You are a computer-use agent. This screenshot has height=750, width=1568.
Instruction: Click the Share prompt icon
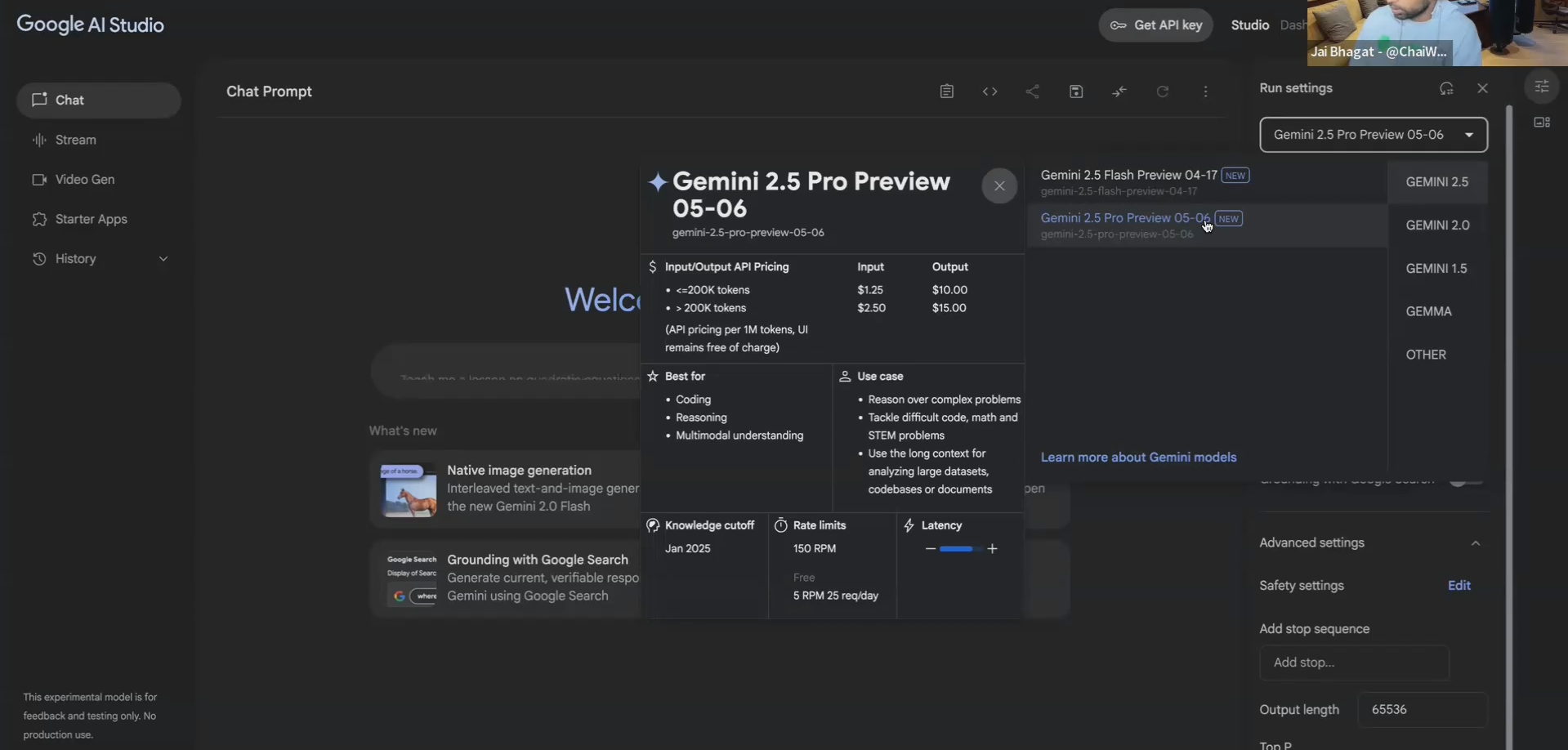pos(1033,92)
